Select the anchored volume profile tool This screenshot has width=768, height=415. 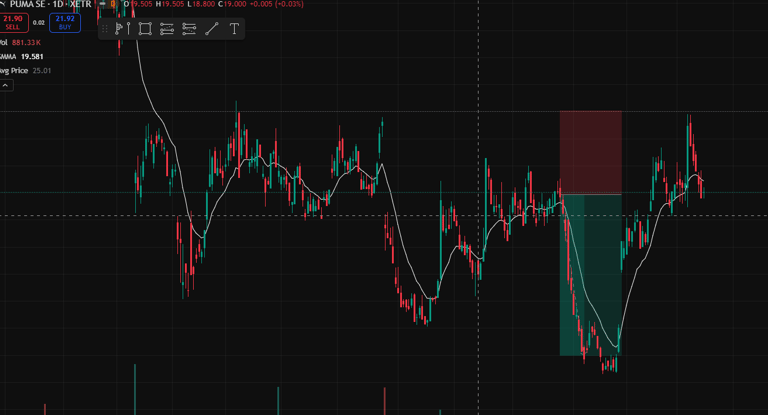[122, 28]
